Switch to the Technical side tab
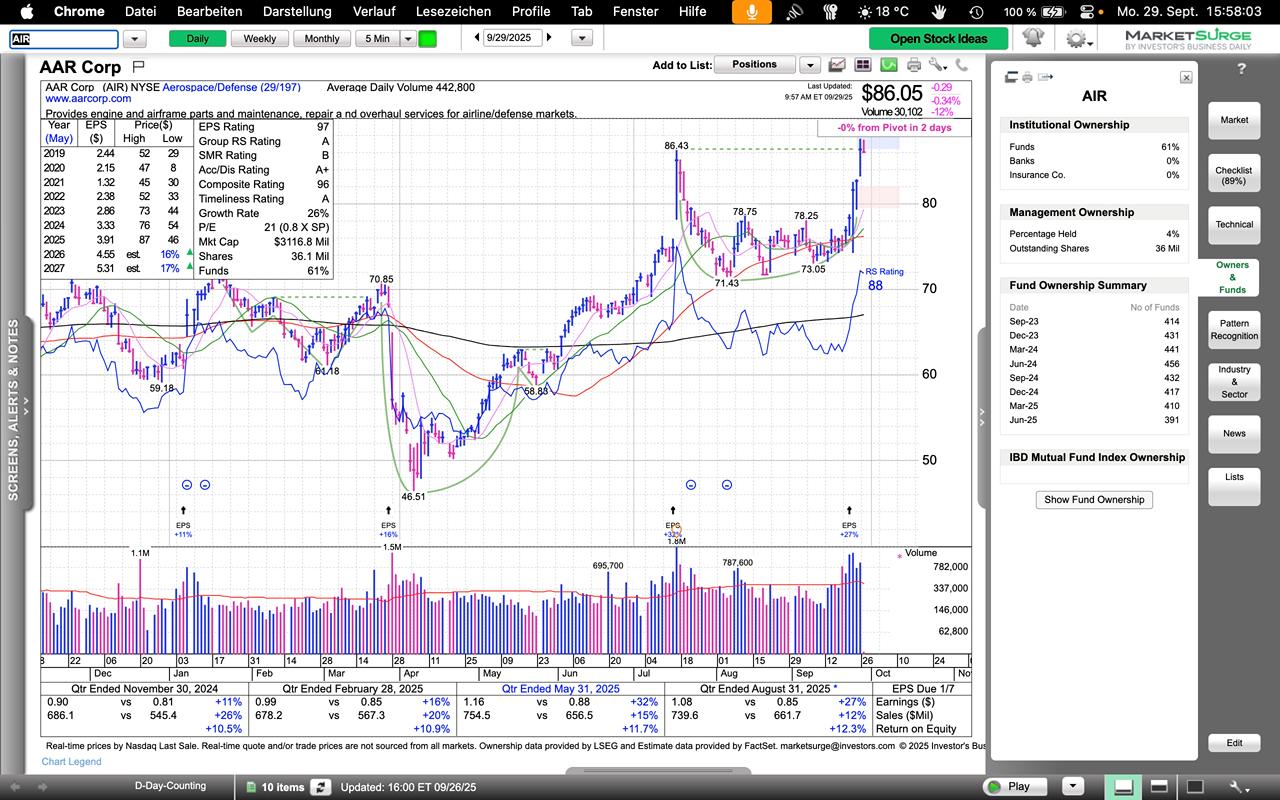 coord(1233,224)
